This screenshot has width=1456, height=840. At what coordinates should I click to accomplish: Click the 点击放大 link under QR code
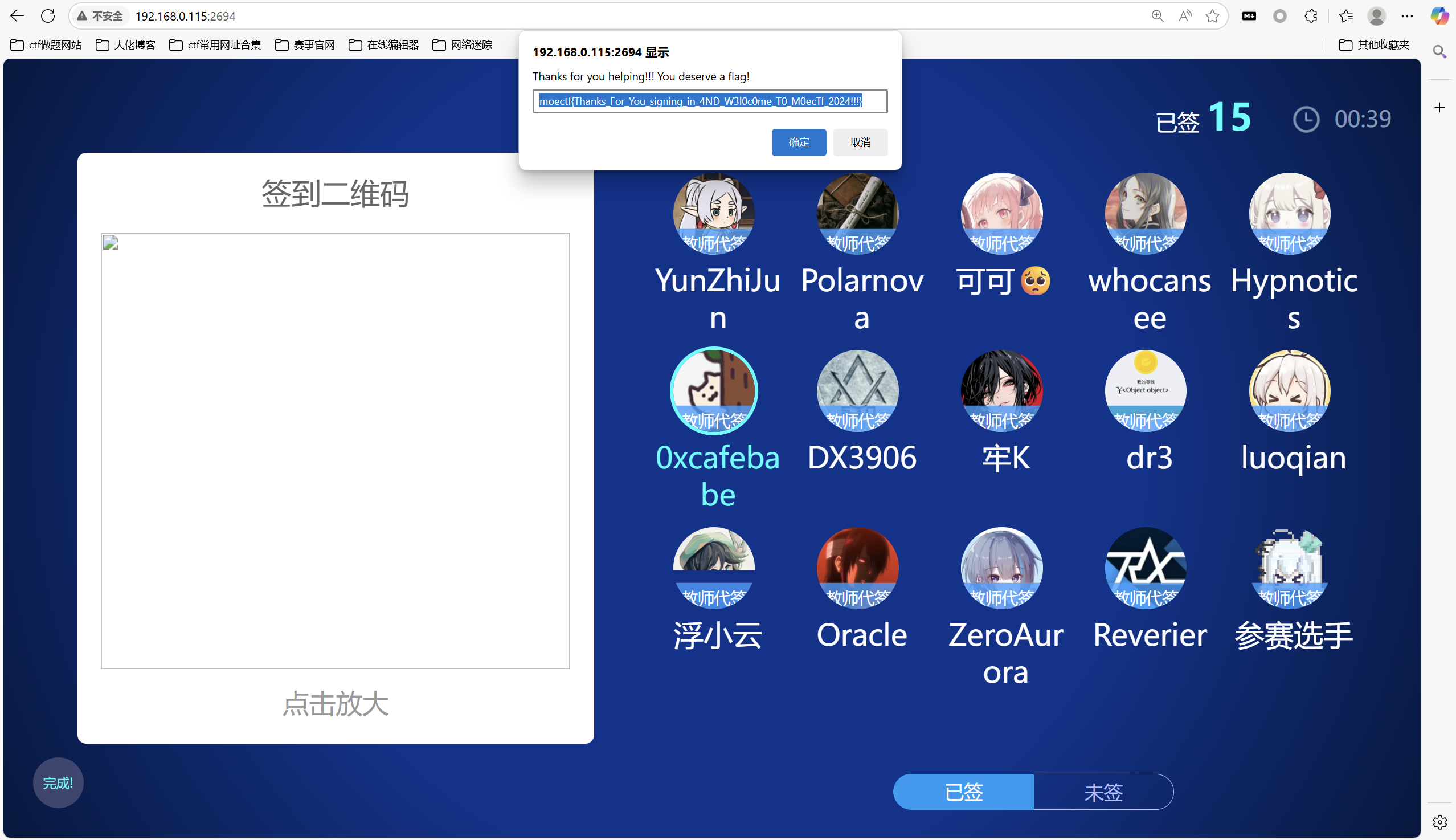point(336,704)
